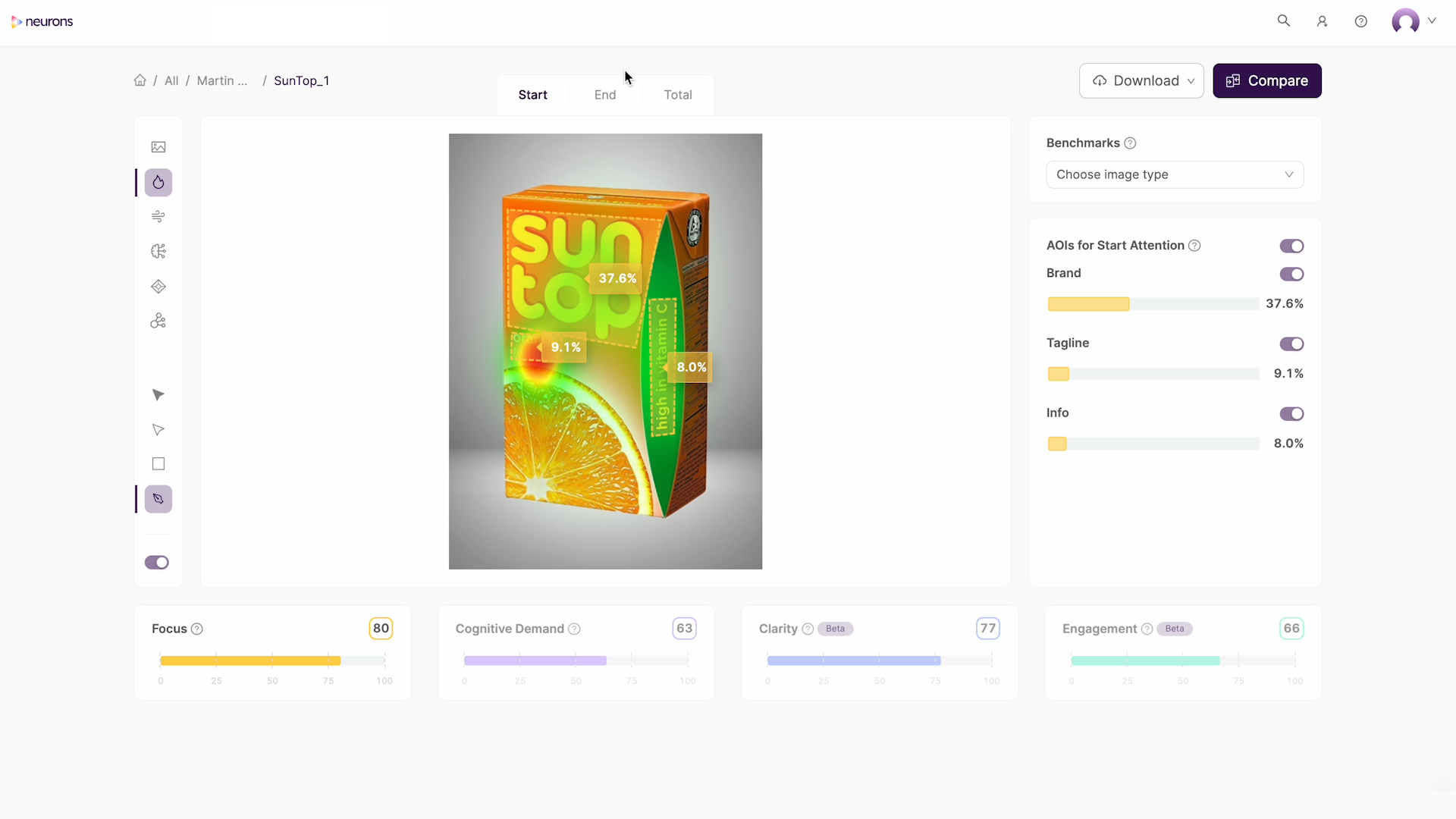Select the pen drawing tool
1456x819 pixels.
click(x=158, y=499)
